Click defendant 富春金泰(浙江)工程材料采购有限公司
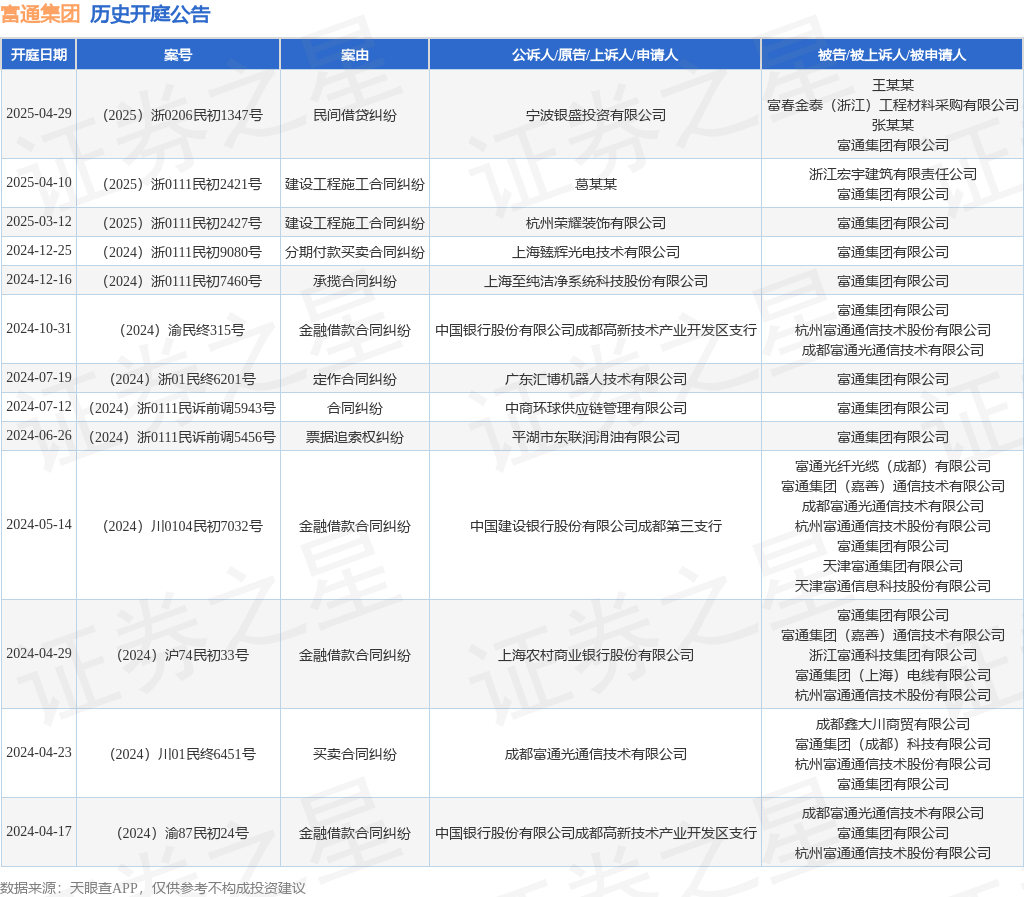This screenshot has height=897, width=1024. click(893, 105)
